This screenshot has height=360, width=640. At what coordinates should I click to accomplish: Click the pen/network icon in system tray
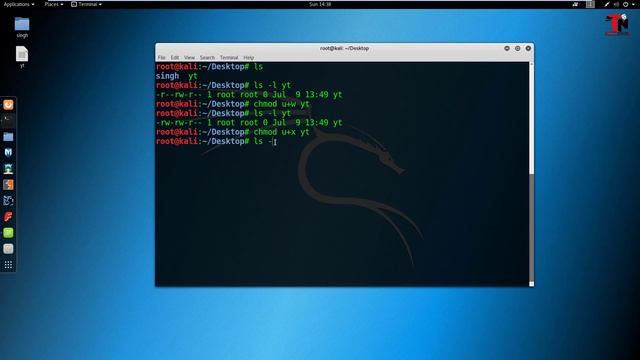(x=607, y=4)
